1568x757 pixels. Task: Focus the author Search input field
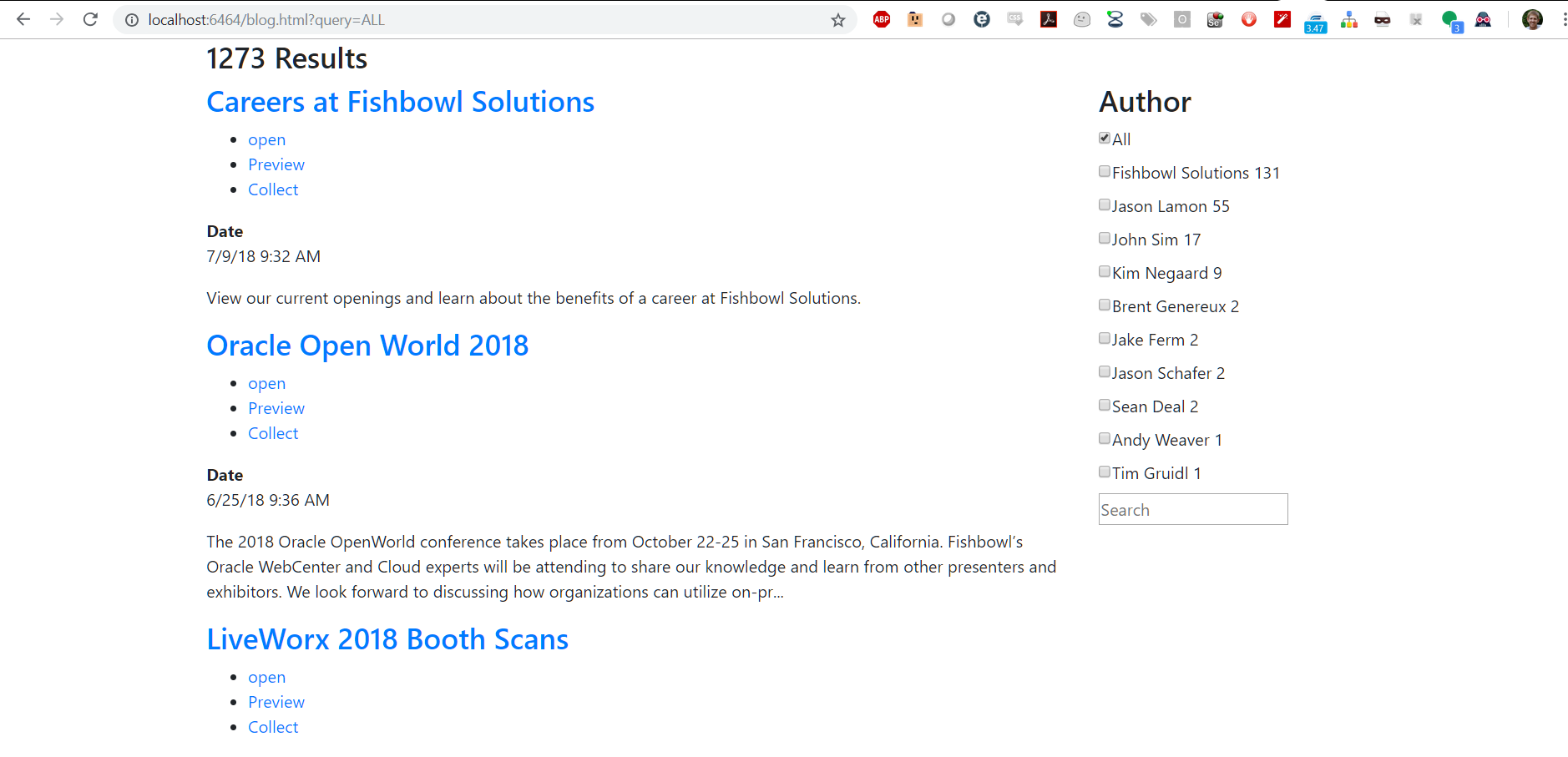coord(1193,509)
